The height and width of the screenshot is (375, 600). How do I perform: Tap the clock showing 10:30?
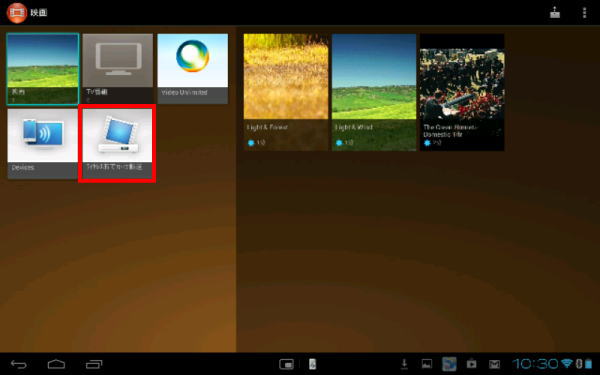(535, 364)
